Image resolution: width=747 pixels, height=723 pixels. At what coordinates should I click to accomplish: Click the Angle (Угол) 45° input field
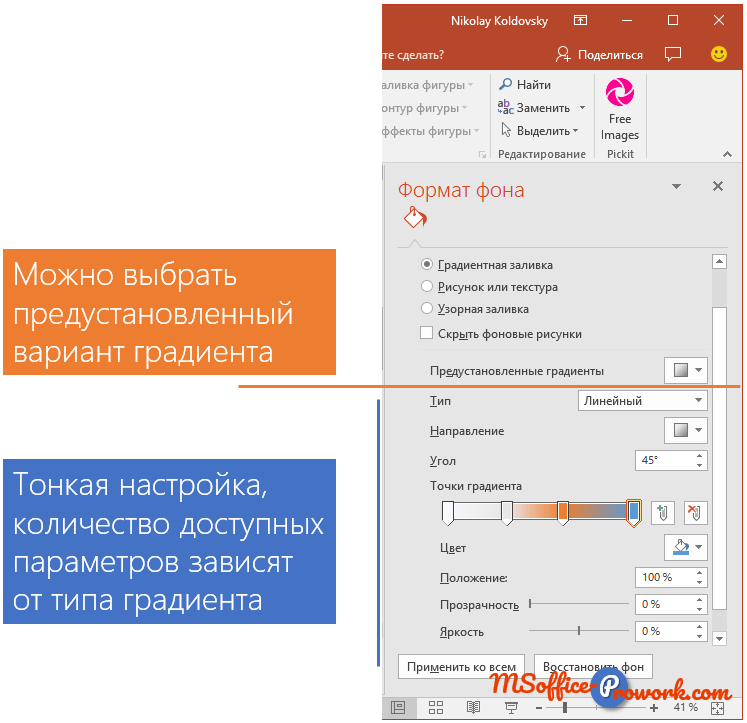(663, 460)
